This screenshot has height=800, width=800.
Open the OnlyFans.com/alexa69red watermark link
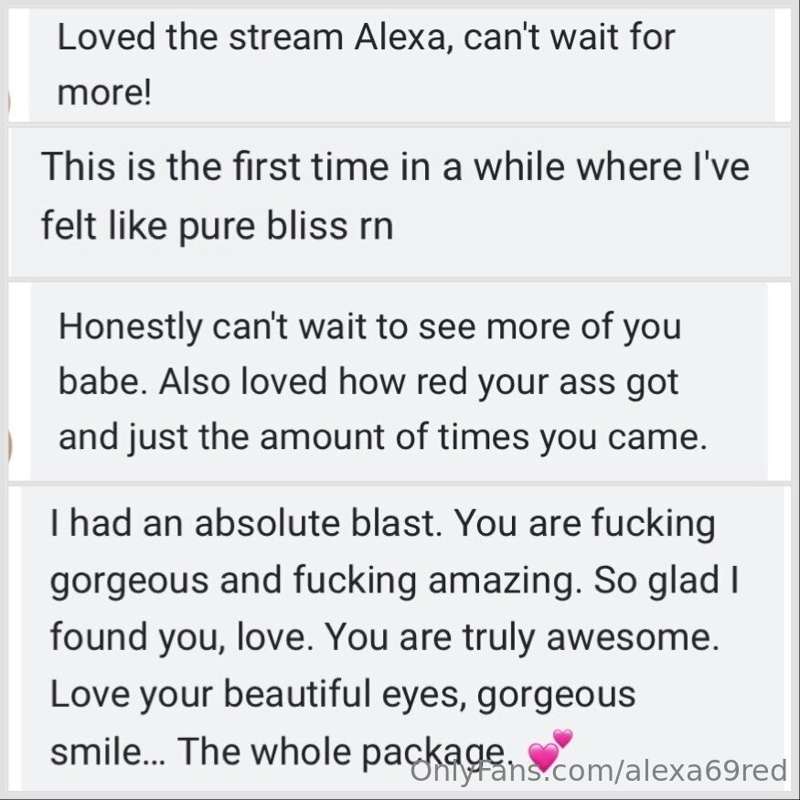coord(598,770)
